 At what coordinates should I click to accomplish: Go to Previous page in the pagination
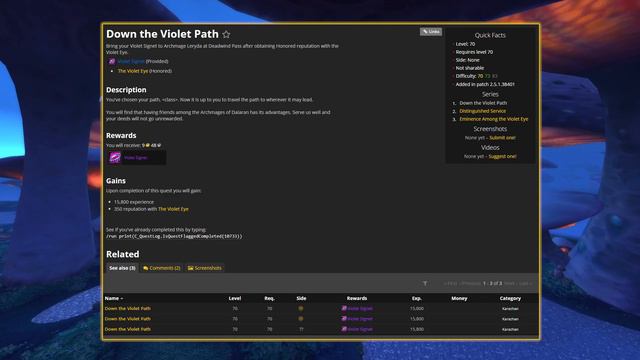click(471, 283)
